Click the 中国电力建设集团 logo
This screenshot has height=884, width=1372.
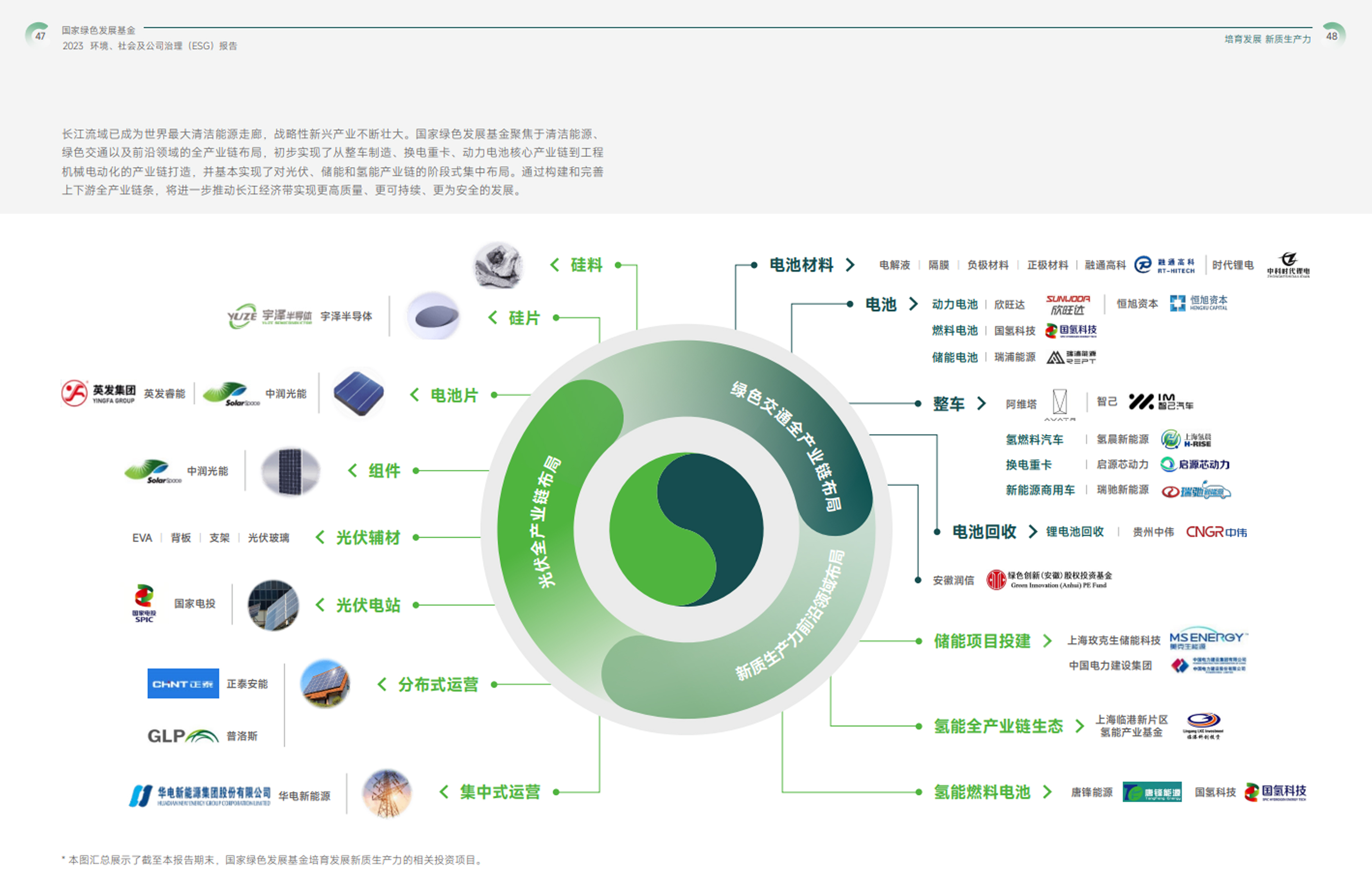click(1209, 665)
